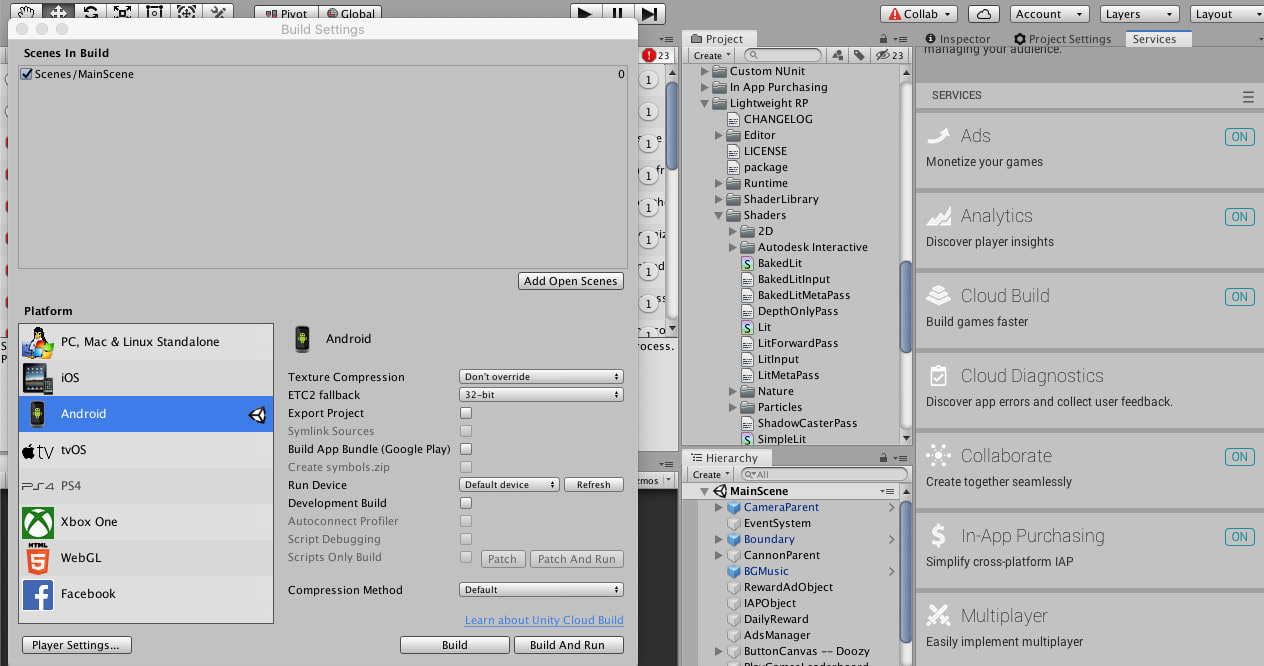Switch to the Project Settings tab
This screenshot has height=666, width=1264.
1062,39
